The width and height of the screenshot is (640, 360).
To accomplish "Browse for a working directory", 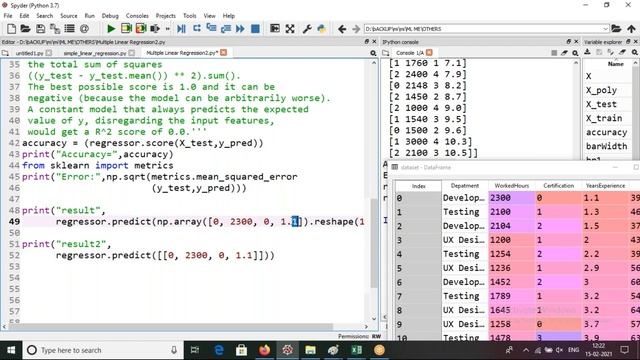I will [616, 29].
